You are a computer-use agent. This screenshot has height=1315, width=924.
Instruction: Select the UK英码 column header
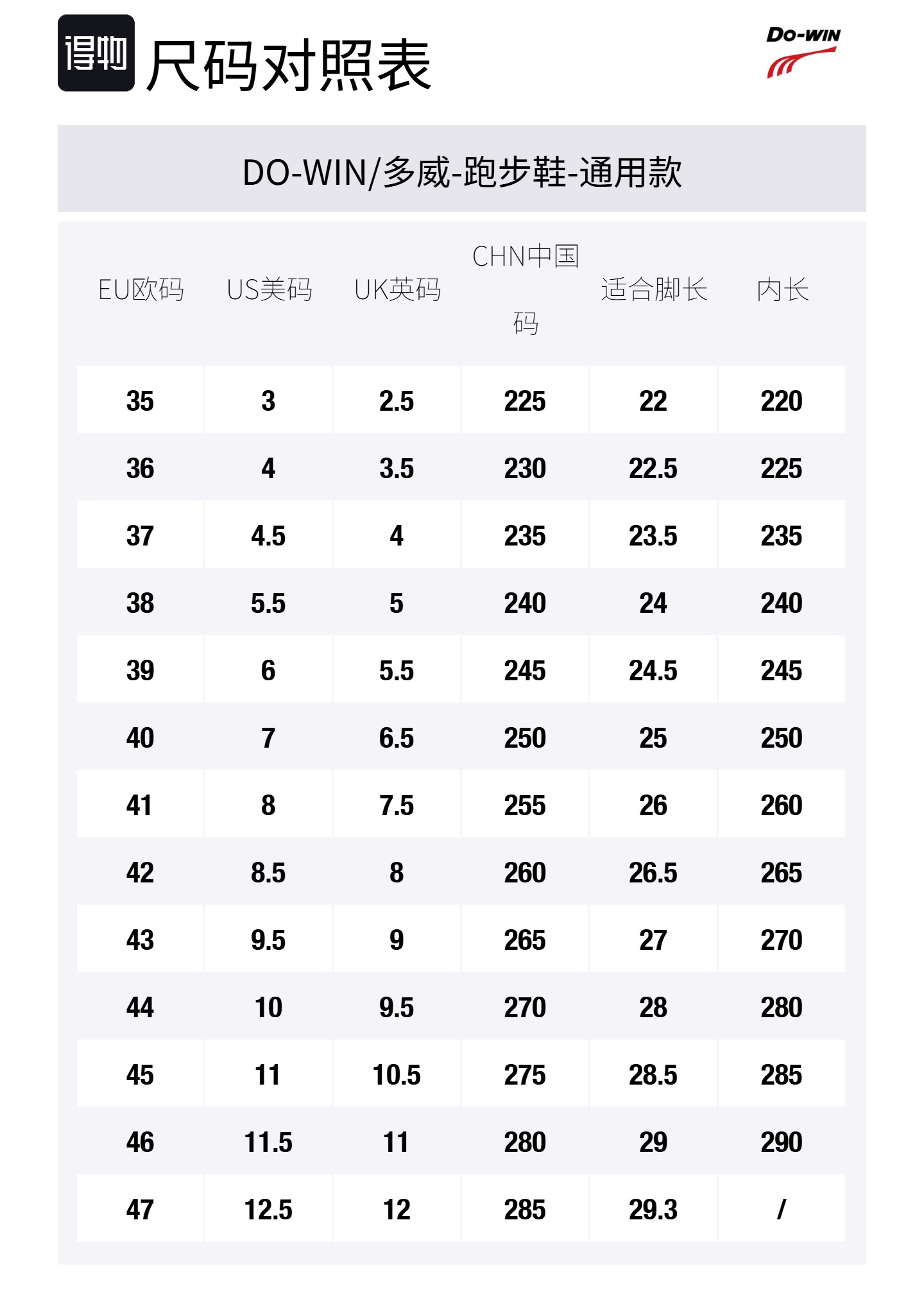398,289
